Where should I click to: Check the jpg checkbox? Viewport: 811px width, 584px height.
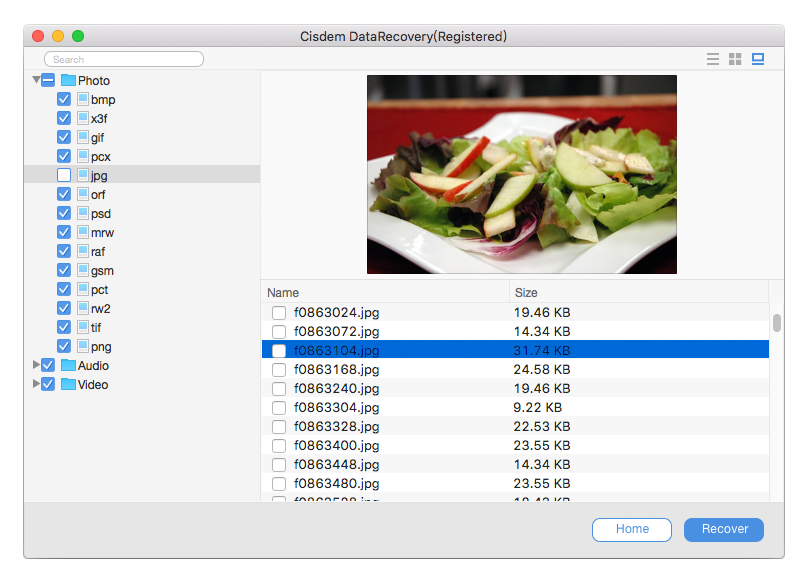[x=64, y=175]
